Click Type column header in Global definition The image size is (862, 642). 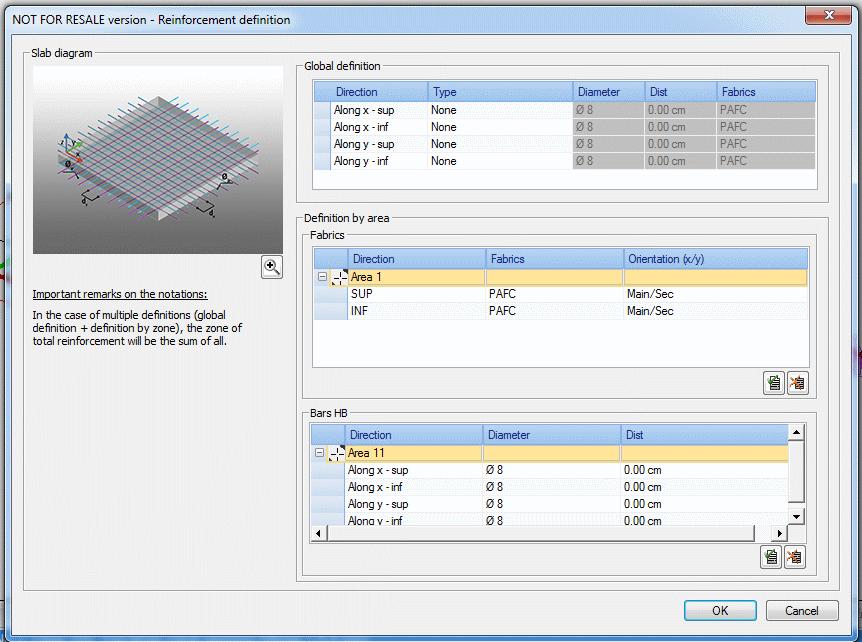[500, 92]
